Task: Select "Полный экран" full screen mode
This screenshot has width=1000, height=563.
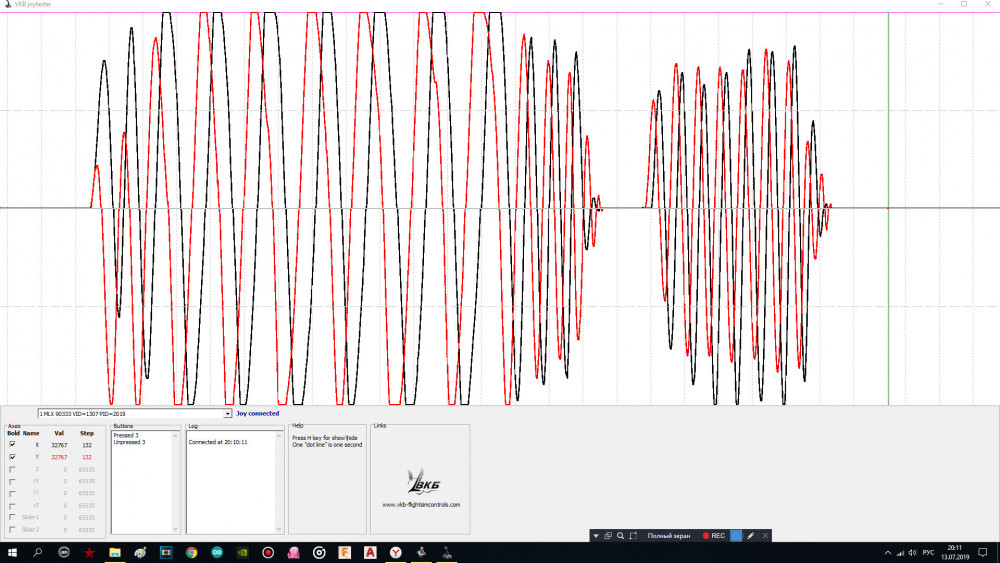Action: pyautogui.click(x=669, y=536)
